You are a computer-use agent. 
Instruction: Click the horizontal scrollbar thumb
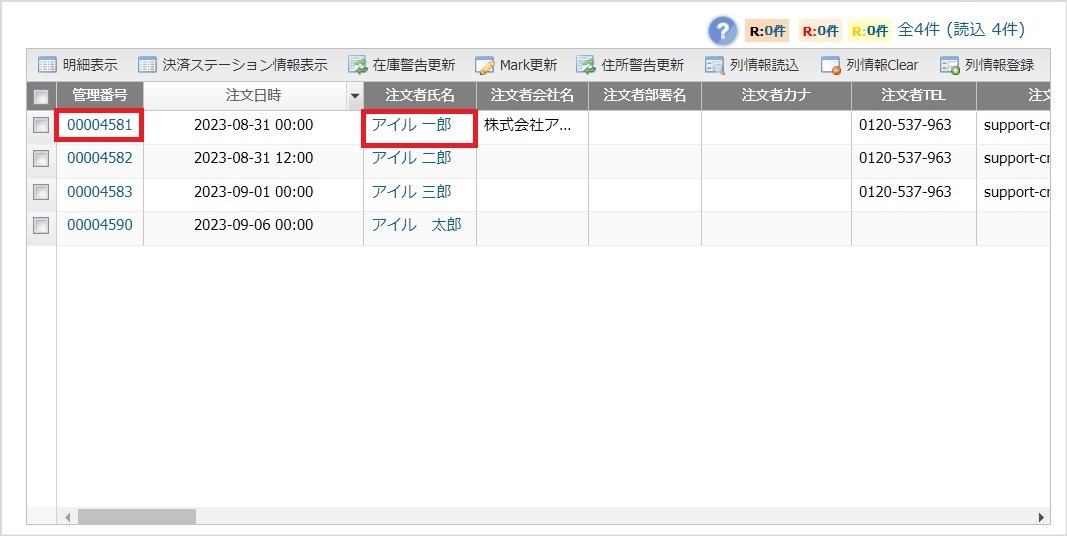[137, 517]
